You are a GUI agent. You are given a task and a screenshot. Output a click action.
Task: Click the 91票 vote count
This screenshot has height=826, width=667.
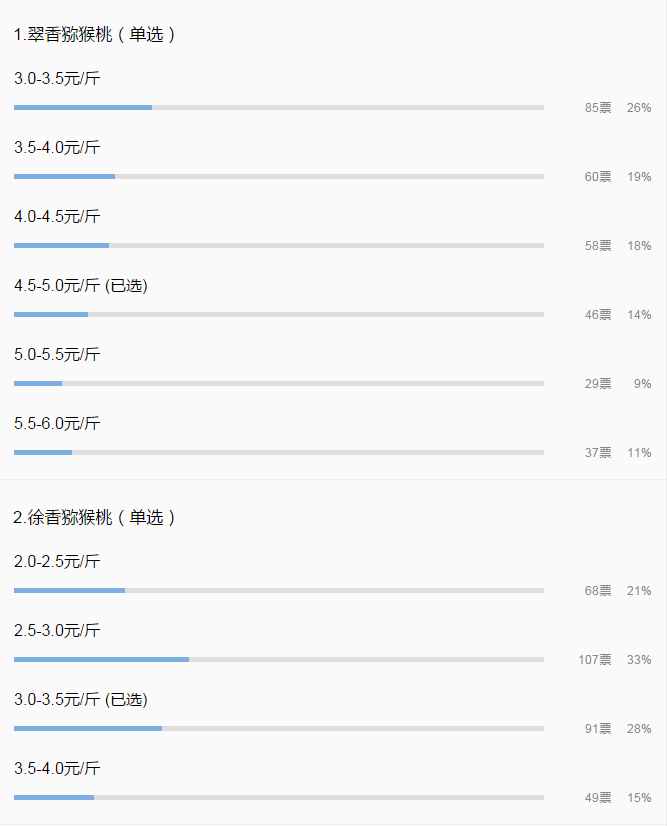tap(598, 729)
